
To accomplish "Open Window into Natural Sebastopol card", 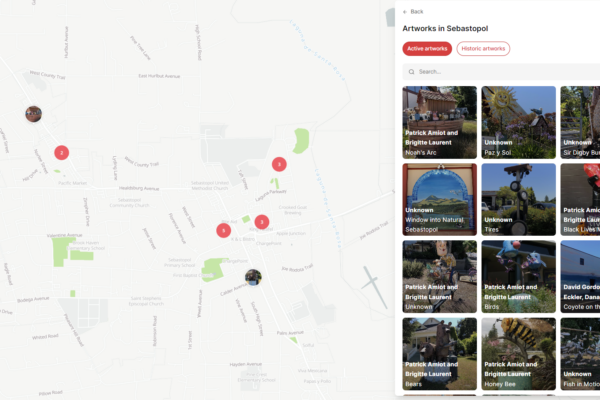I will tap(440, 199).
